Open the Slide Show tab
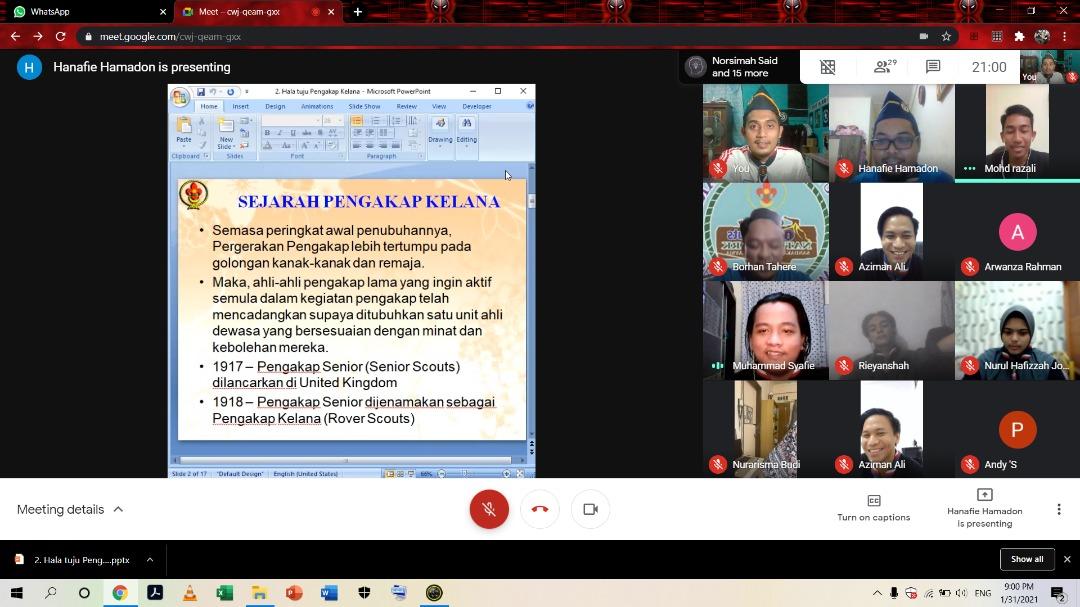 (x=363, y=106)
